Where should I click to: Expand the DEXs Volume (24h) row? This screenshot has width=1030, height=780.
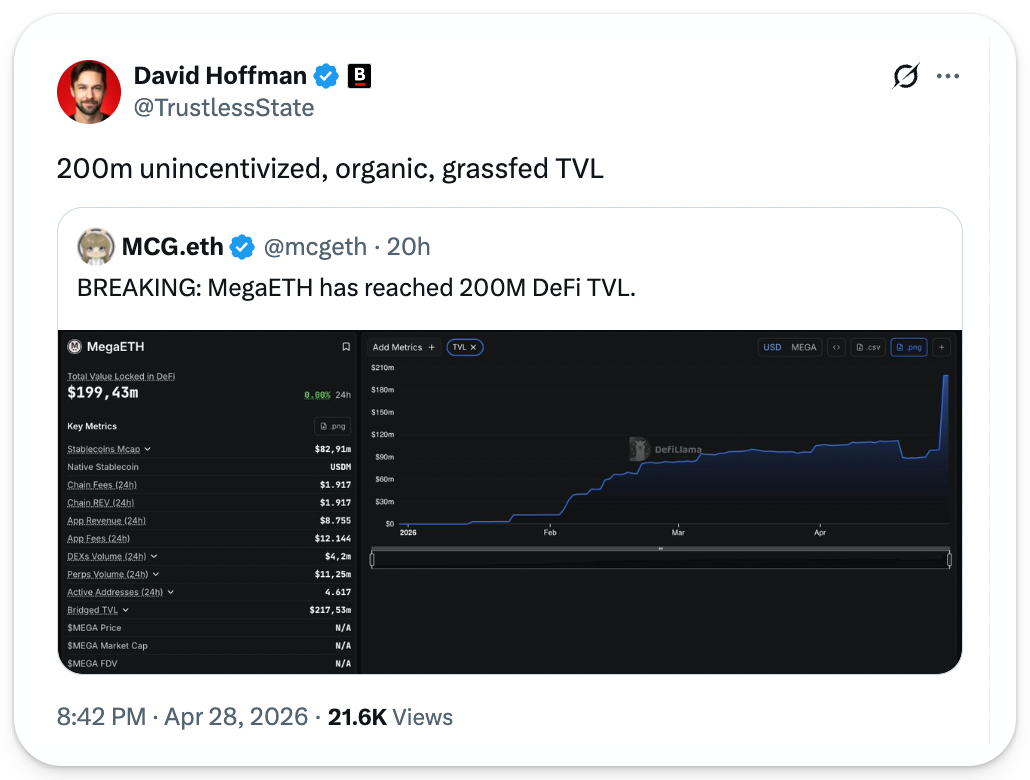pyautogui.click(x=154, y=556)
